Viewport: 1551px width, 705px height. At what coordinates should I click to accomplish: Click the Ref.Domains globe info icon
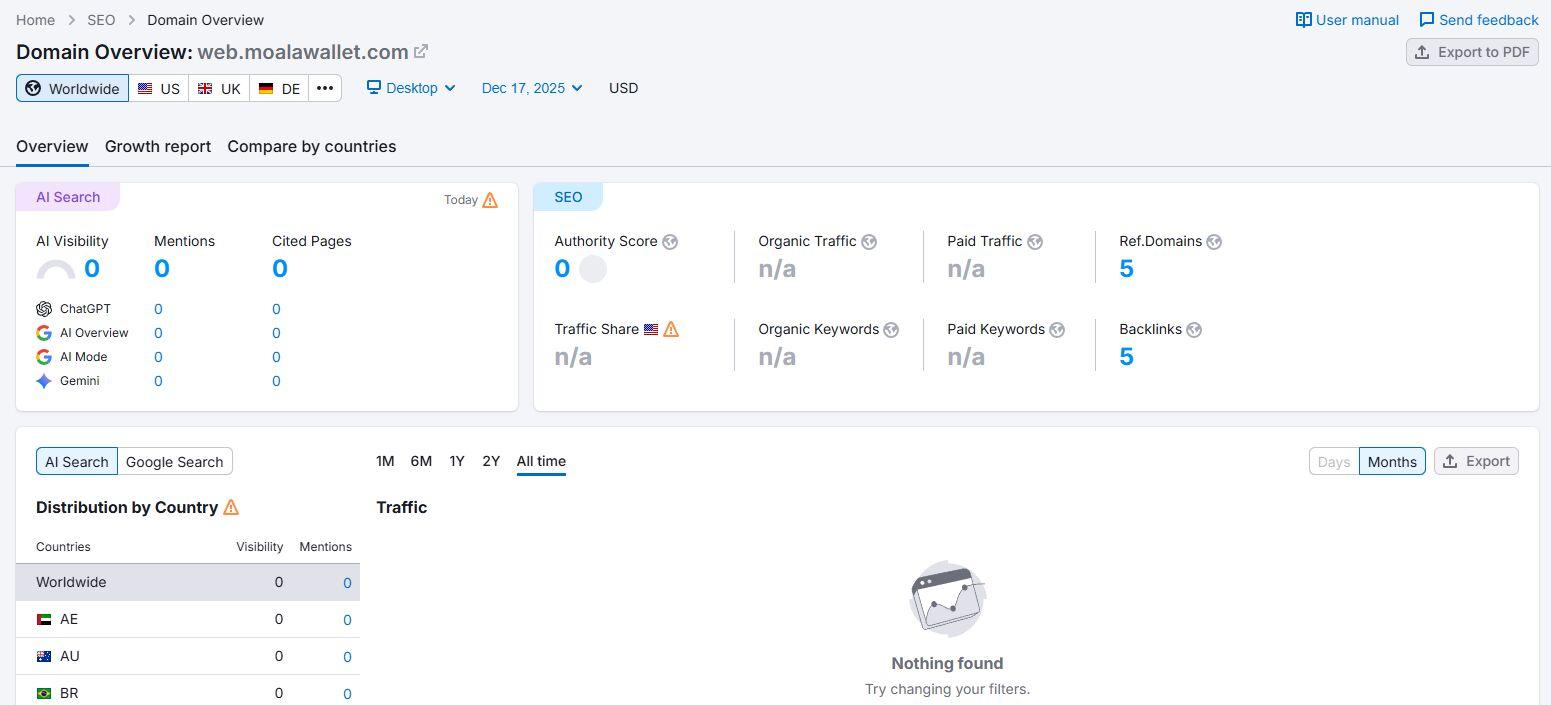1214,242
